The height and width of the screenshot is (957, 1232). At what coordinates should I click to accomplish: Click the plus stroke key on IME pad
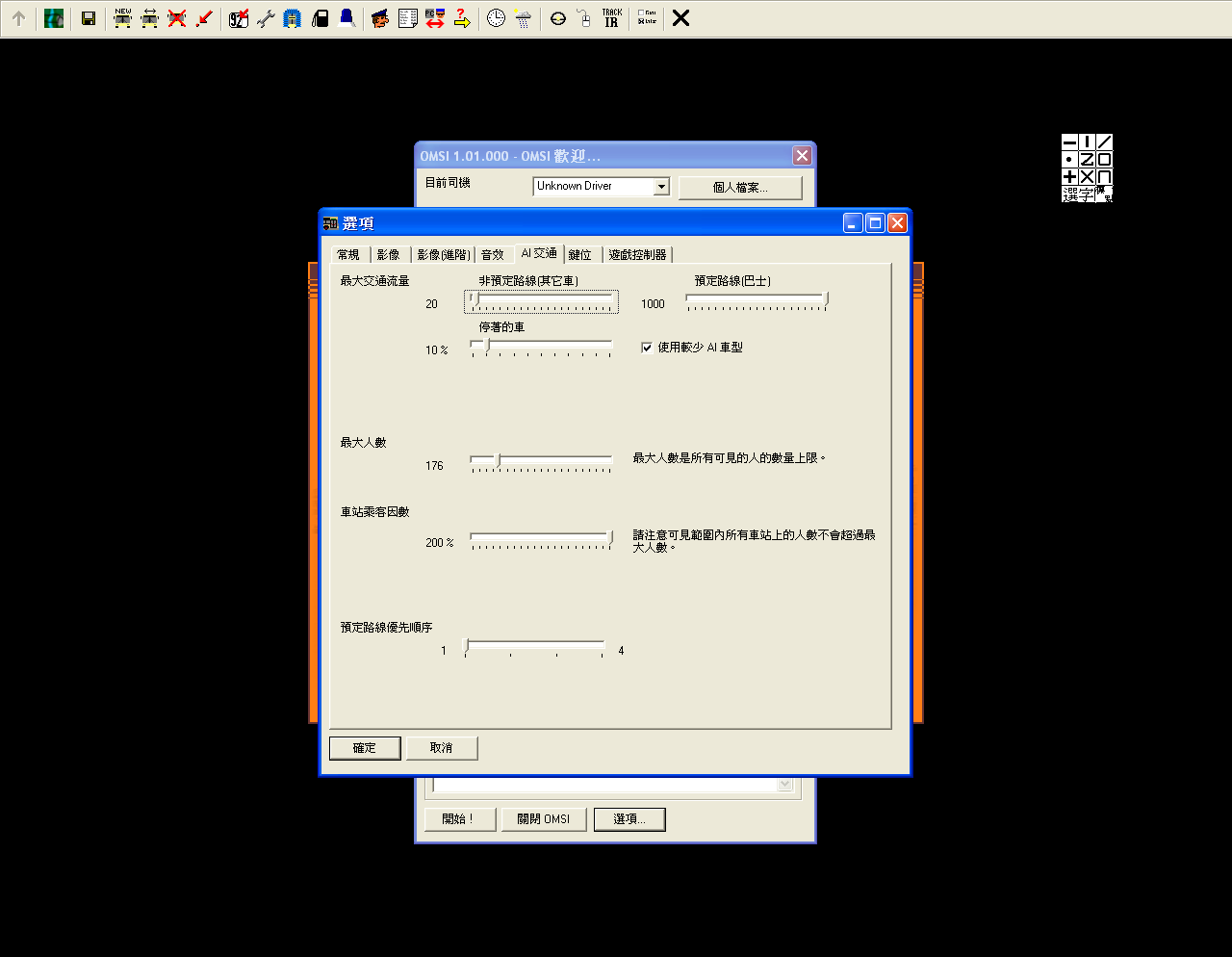[x=1069, y=176]
